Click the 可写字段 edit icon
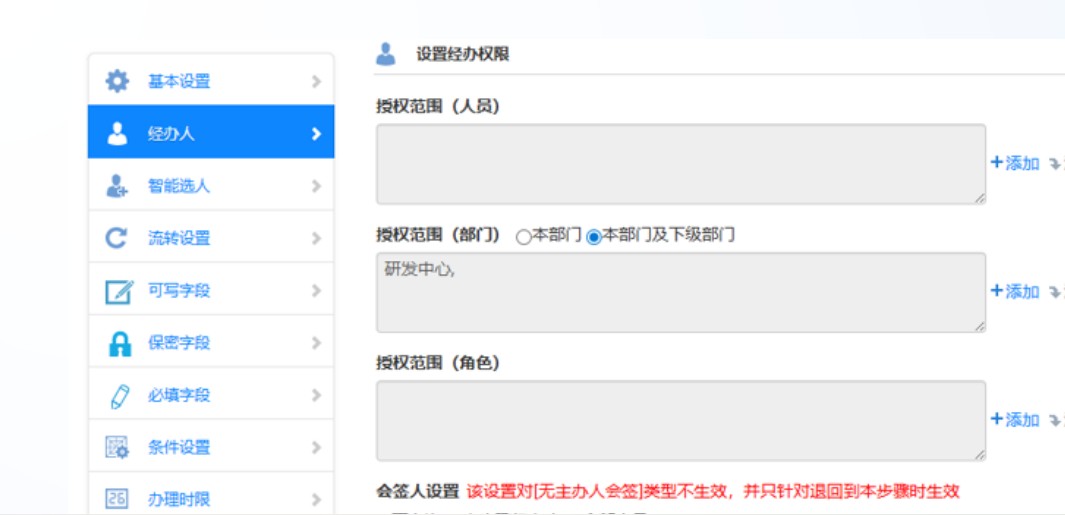 [118, 291]
